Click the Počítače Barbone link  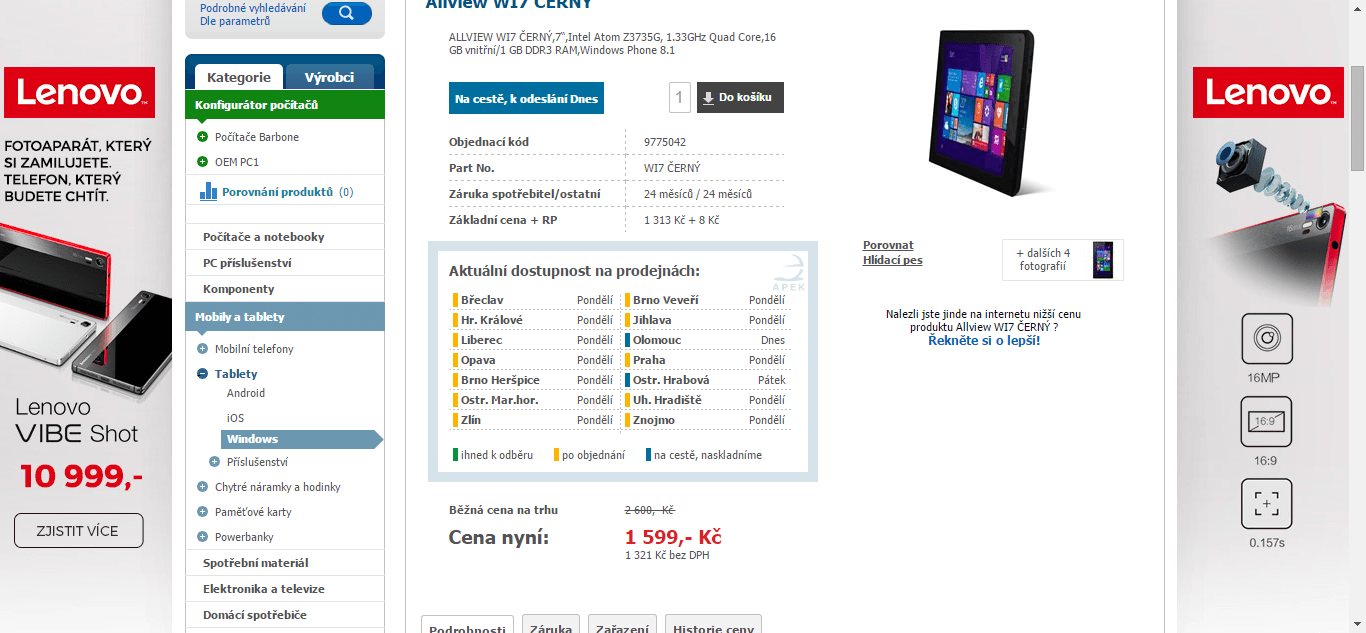click(257, 137)
